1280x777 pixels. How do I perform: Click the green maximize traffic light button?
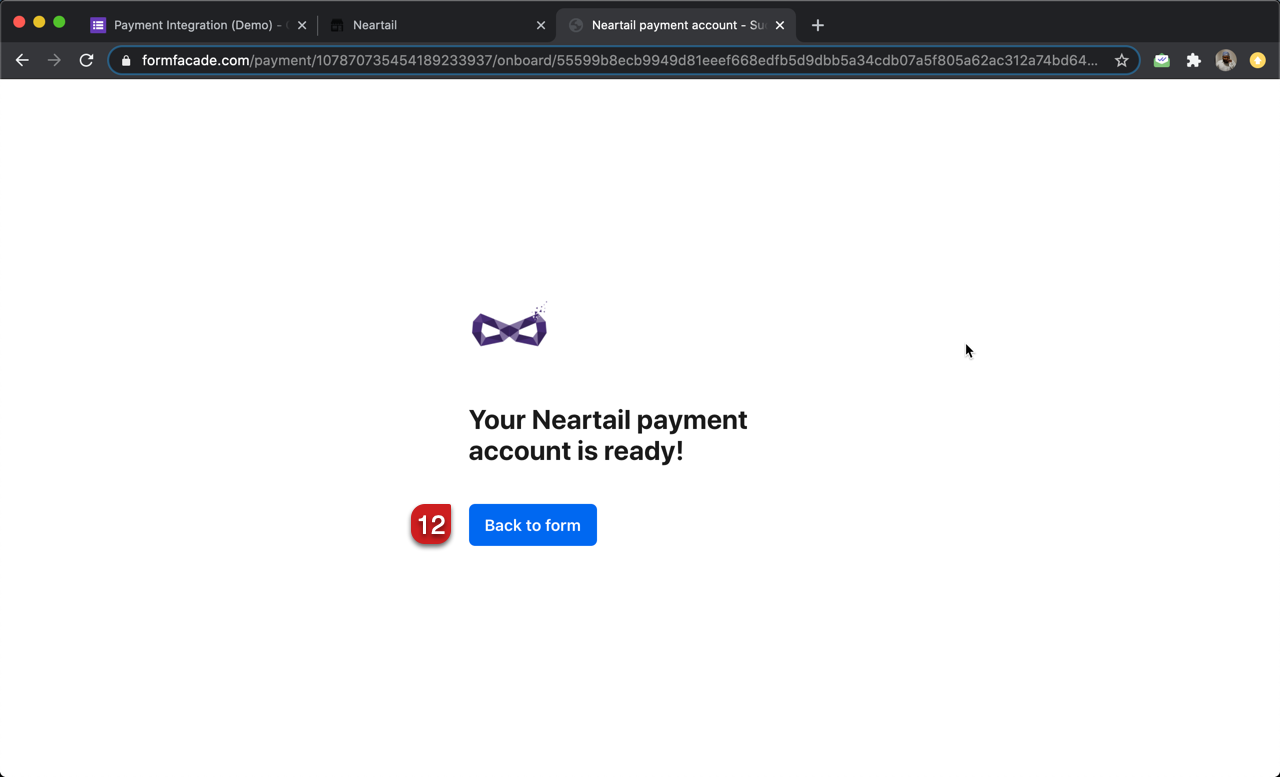click(59, 20)
